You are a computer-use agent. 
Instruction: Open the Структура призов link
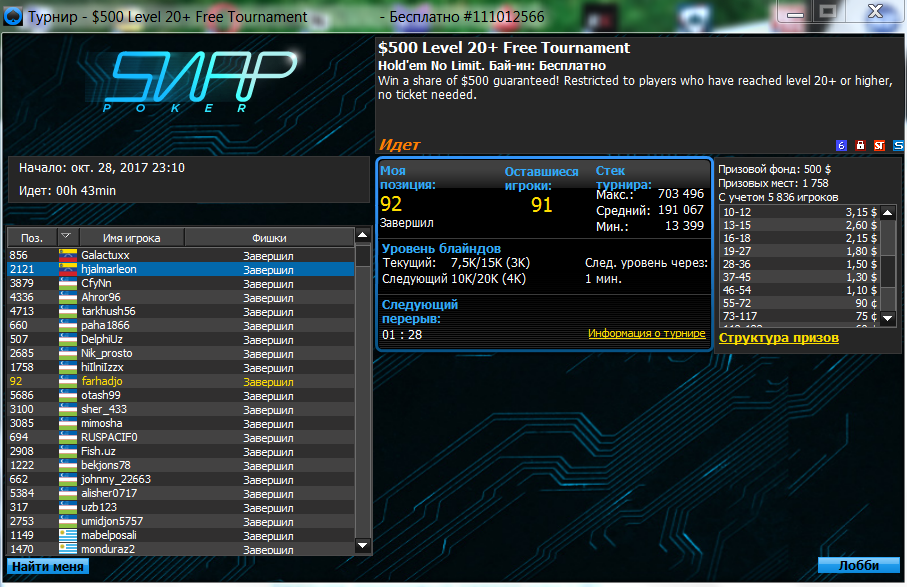(779, 338)
